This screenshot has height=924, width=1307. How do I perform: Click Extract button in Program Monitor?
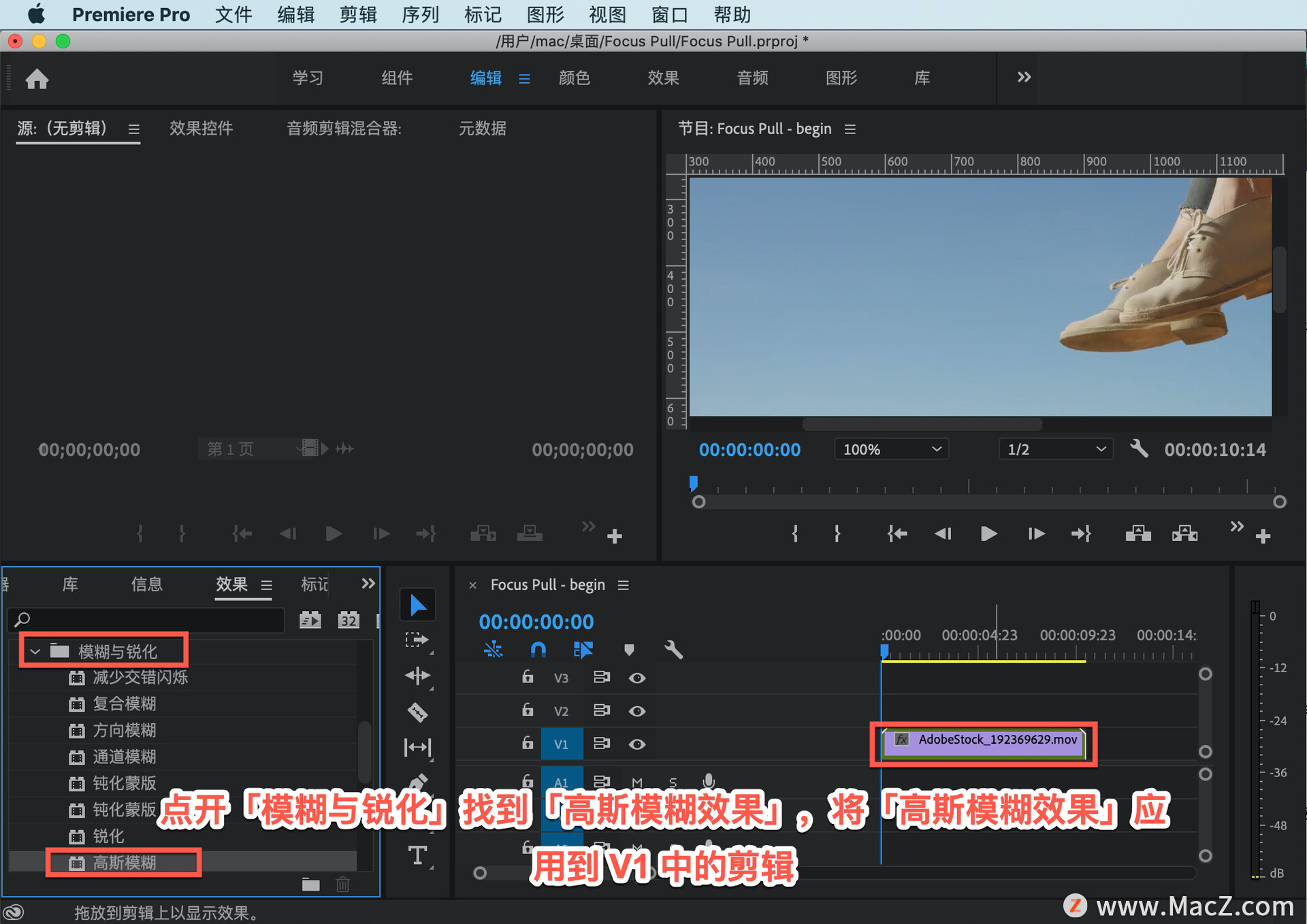pyautogui.click(x=1184, y=533)
